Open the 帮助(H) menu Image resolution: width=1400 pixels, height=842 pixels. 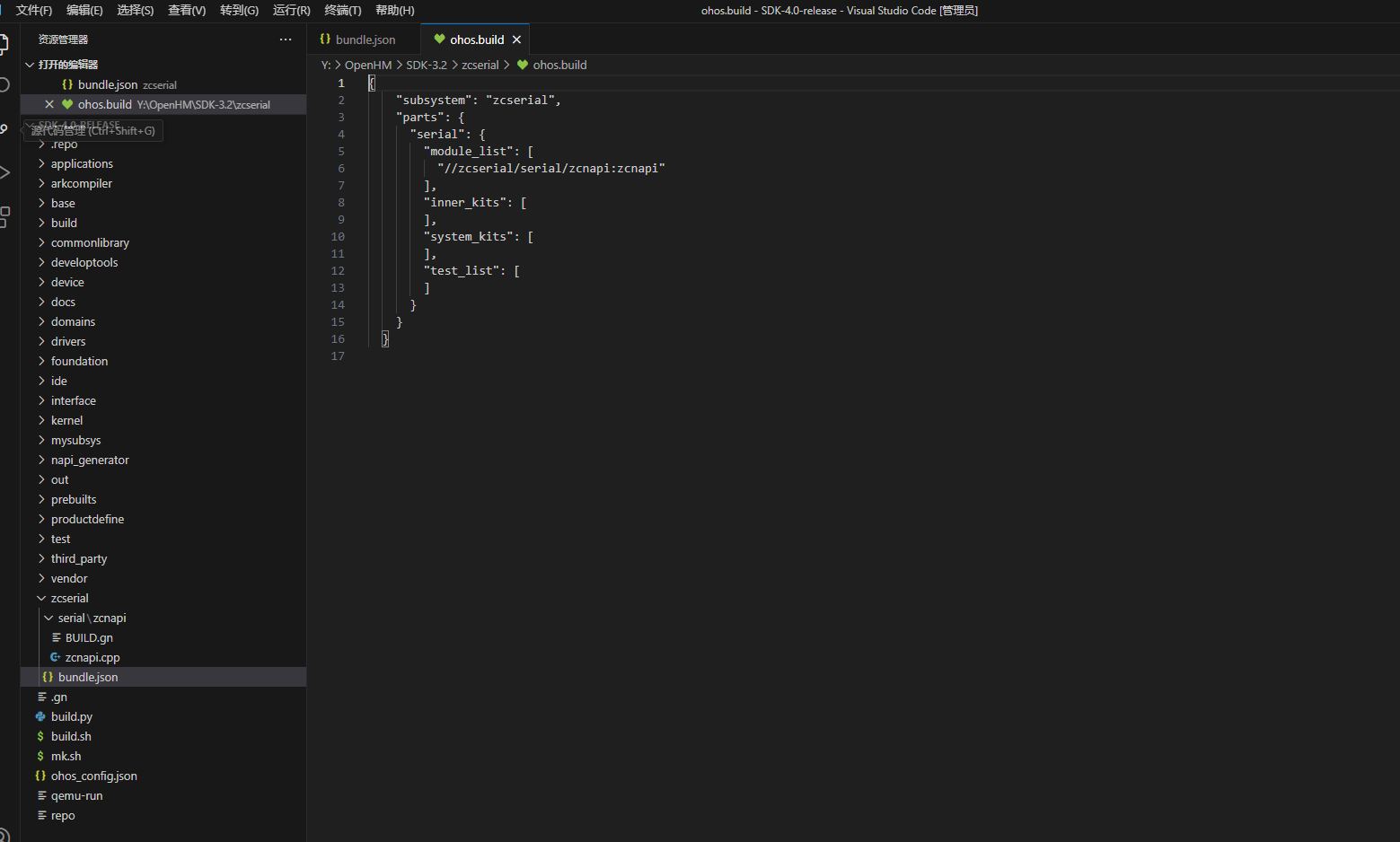[395, 11]
